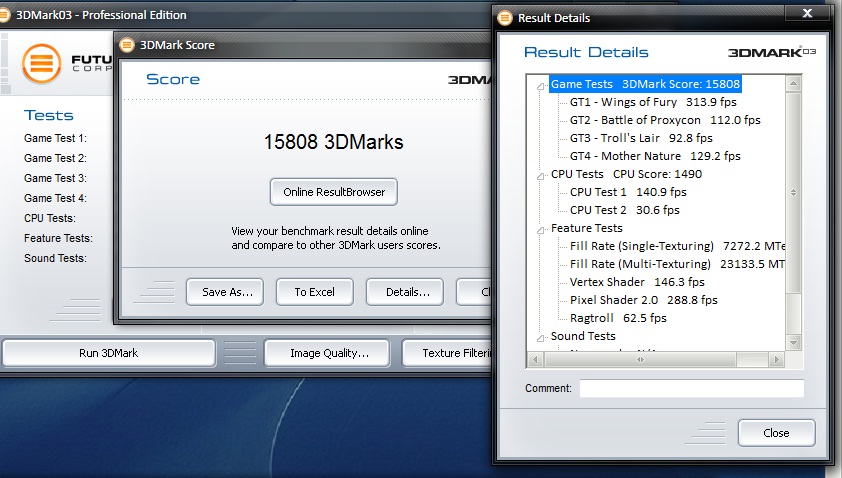This screenshot has width=842, height=478.
Task: Select CPU Test 2 30.6 fps row
Action: [x=625, y=210]
